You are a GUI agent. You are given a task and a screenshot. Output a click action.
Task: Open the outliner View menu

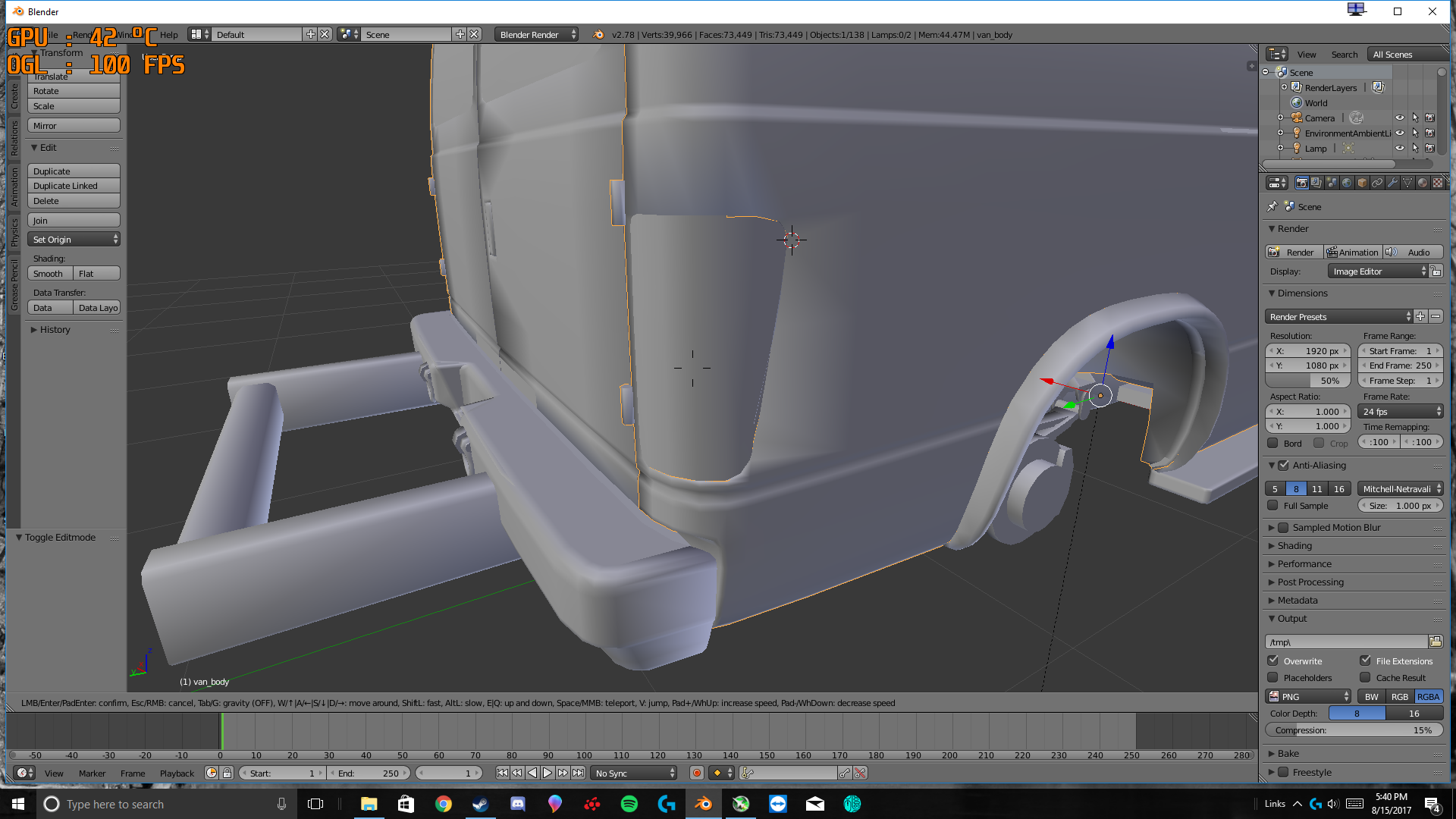pos(1306,54)
